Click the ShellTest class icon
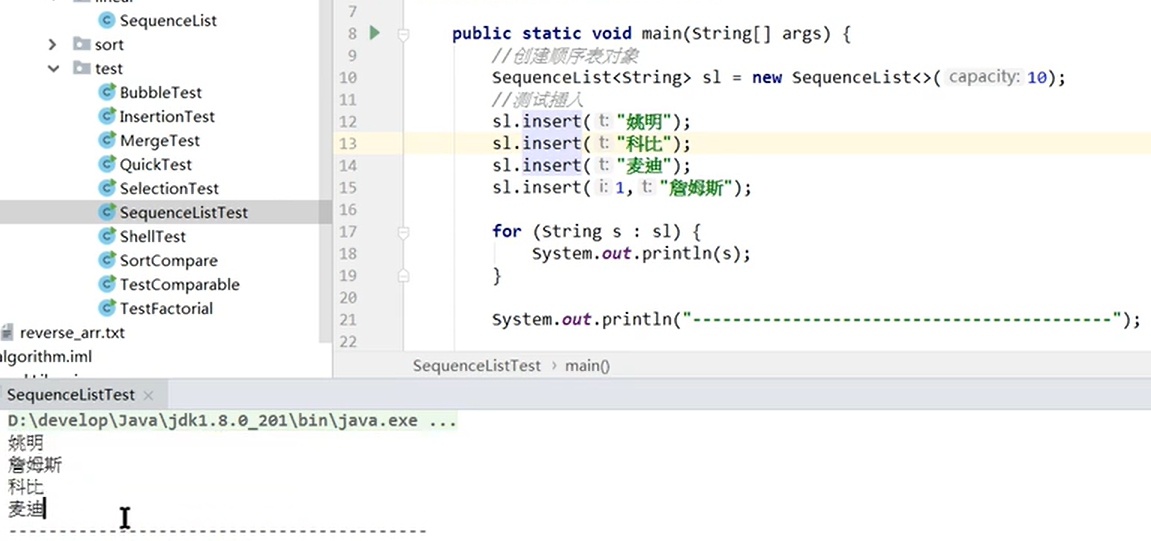 (x=107, y=236)
